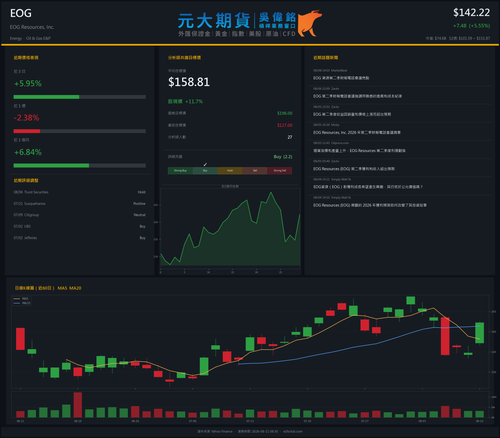Click the Sell segment of rating scale
This screenshot has height=438, width=500.
pos(255,171)
